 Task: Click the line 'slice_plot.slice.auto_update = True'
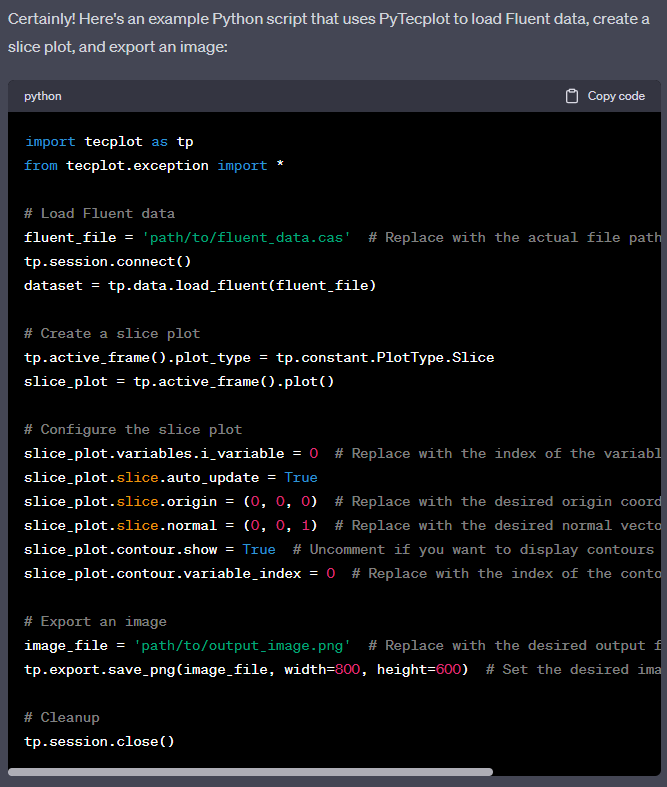click(171, 477)
